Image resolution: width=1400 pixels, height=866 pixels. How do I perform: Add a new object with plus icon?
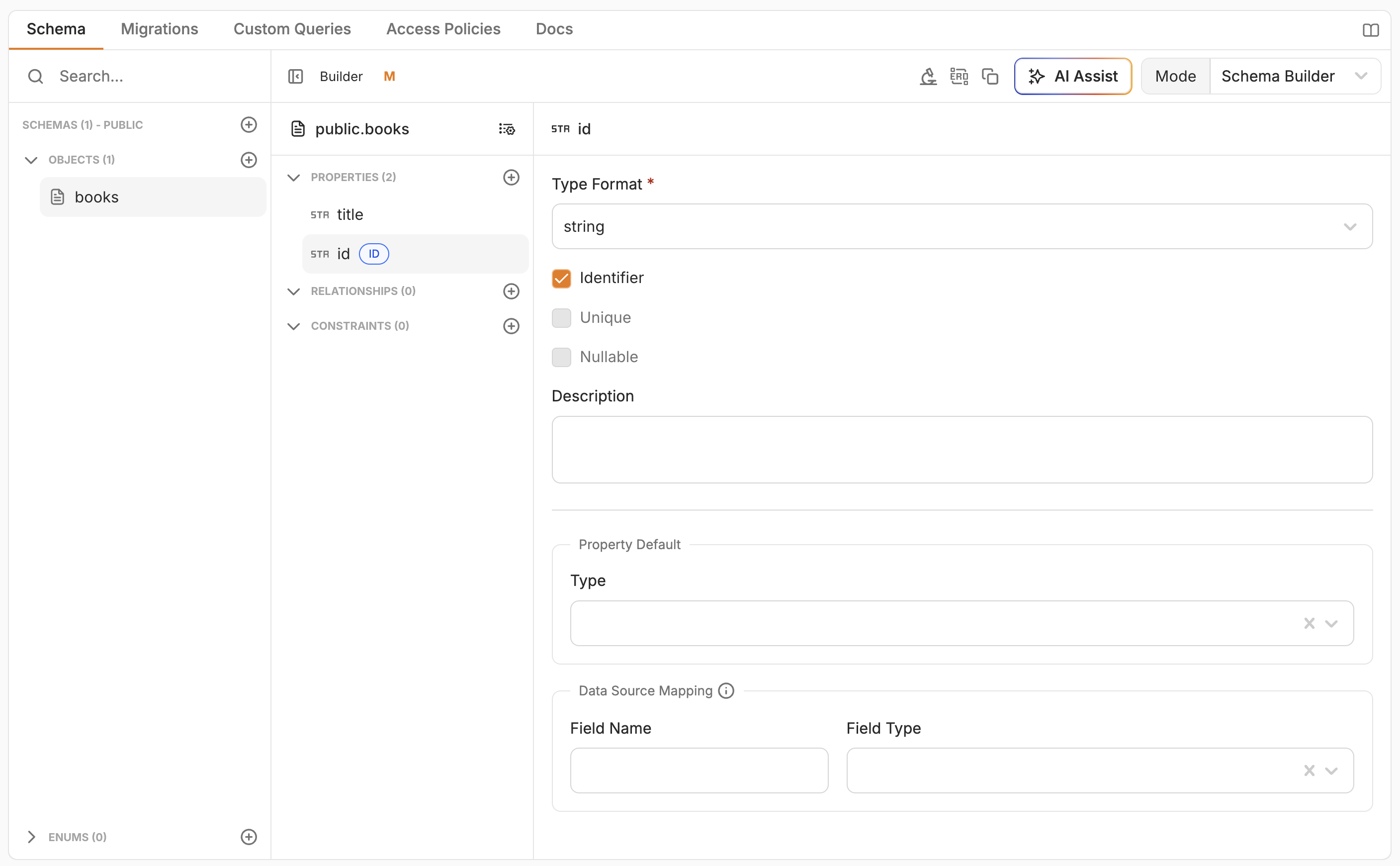point(249,160)
